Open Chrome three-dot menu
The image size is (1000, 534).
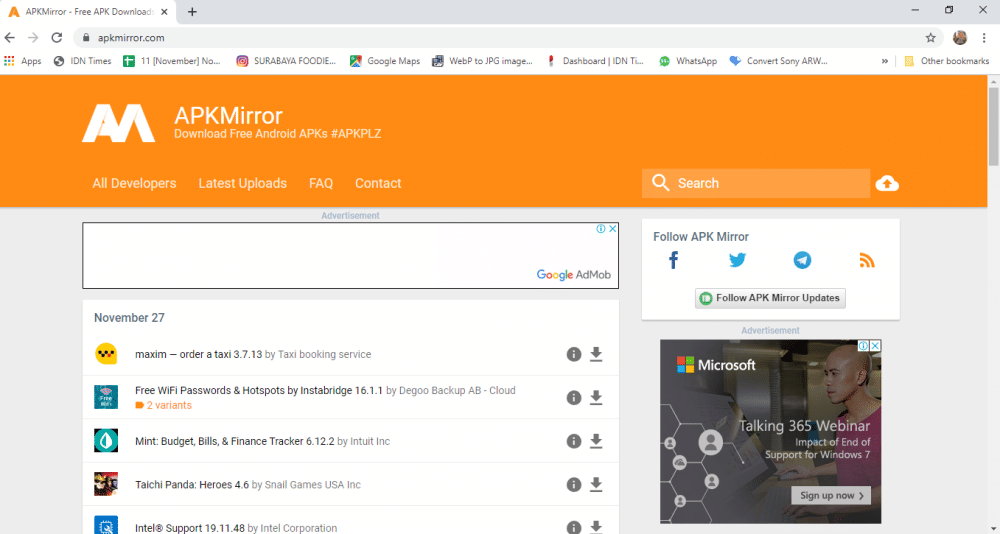click(x=984, y=38)
